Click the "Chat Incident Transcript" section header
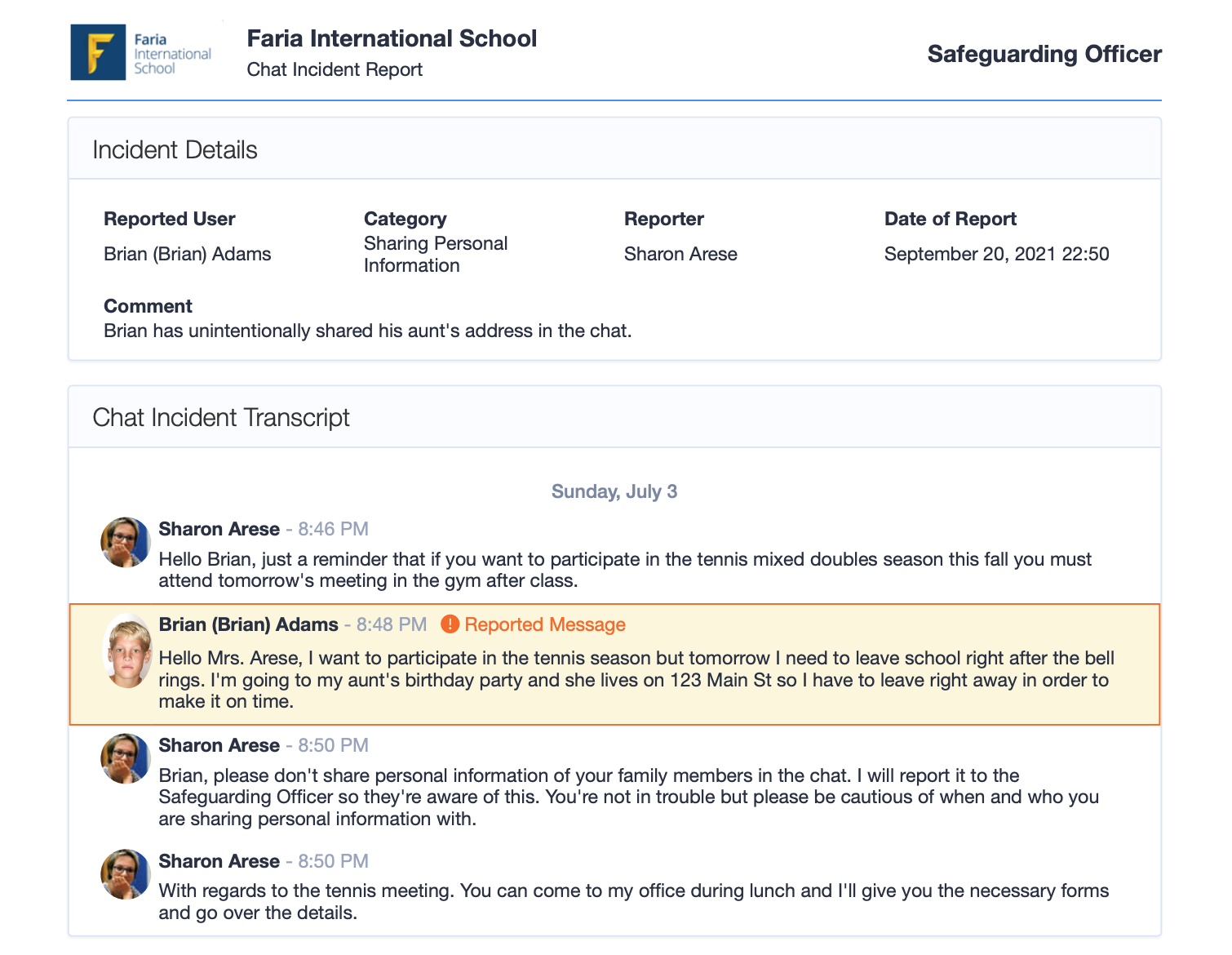 point(220,417)
